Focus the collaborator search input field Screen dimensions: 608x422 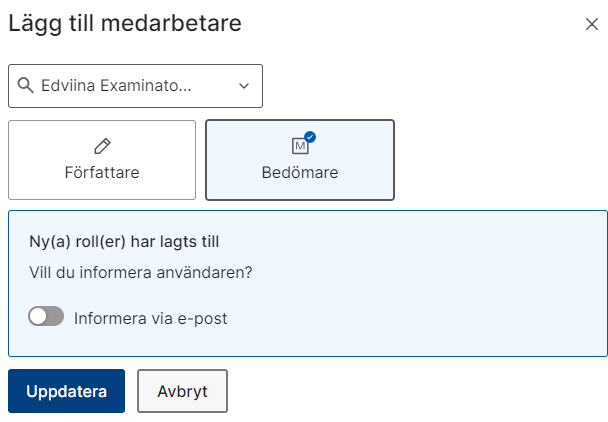(x=116, y=86)
